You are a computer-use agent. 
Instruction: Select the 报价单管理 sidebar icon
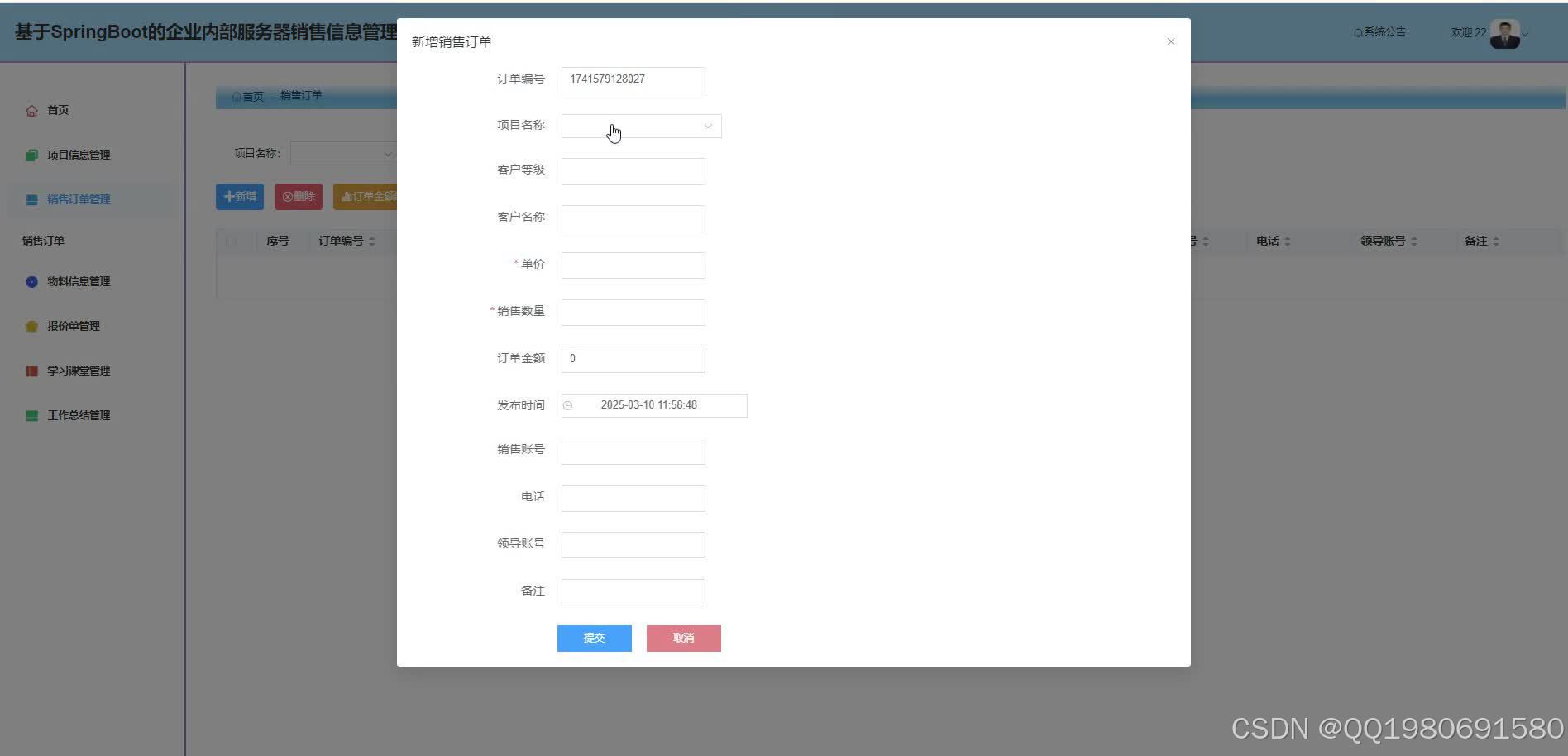[x=31, y=326]
